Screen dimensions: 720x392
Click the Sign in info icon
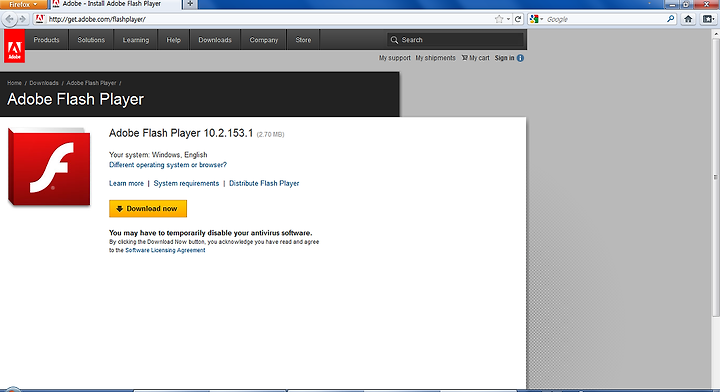point(520,58)
